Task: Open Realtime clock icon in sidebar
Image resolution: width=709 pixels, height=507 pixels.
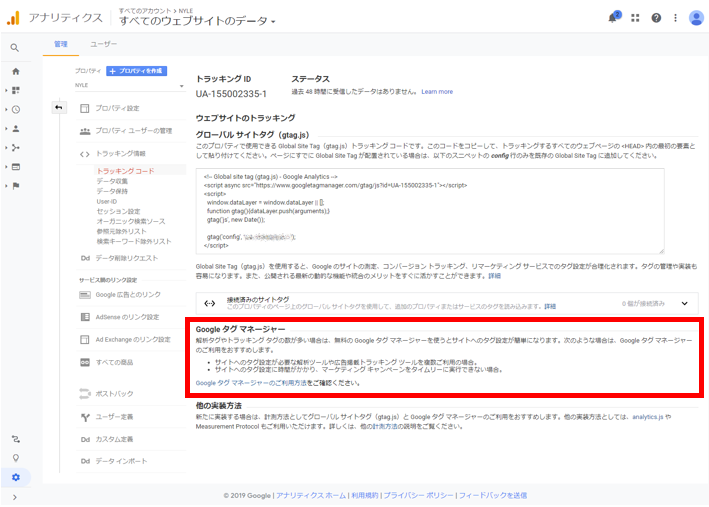Action: pos(16,109)
